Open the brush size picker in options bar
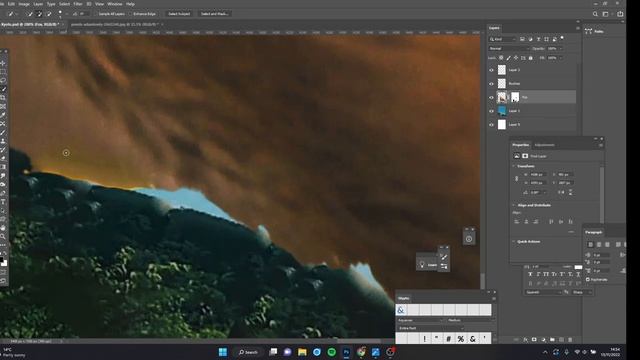The width and height of the screenshot is (640, 360). tap(60, 14)
